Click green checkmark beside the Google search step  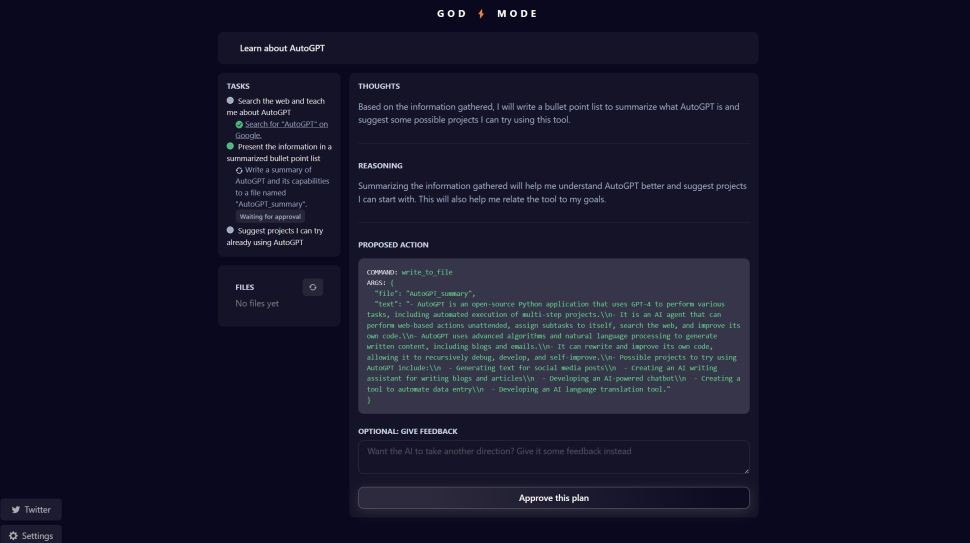240,124
